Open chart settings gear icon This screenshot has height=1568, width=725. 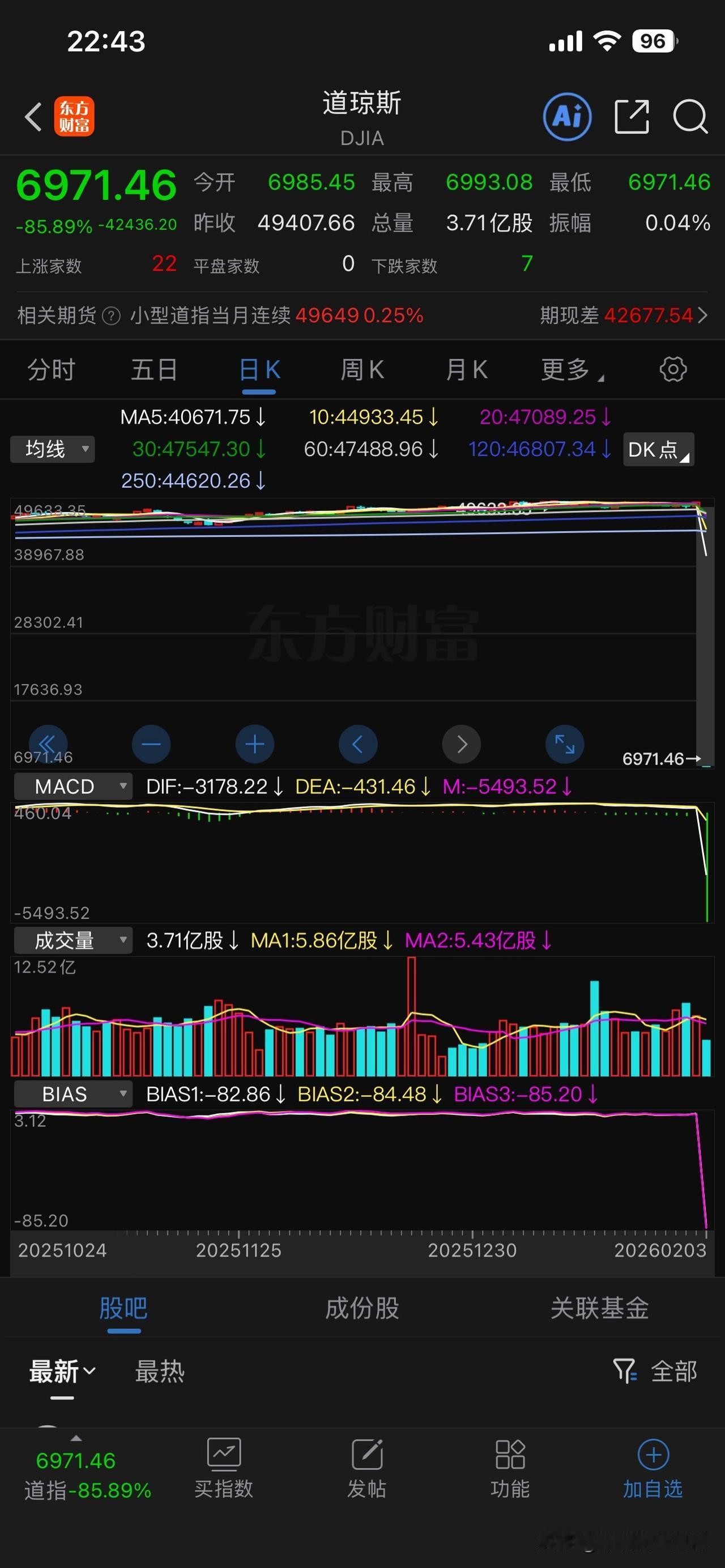tap(673, 369)
